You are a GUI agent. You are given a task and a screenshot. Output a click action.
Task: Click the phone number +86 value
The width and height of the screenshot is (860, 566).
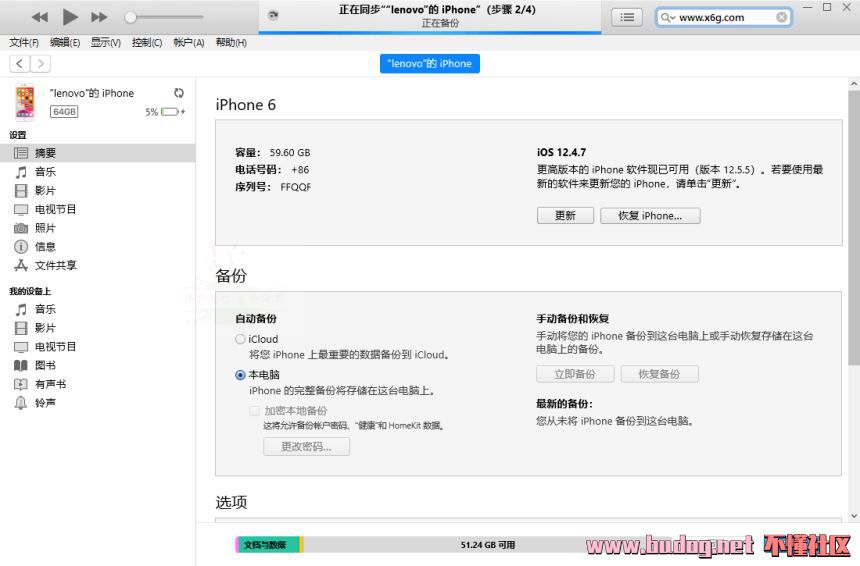point(300,170)
